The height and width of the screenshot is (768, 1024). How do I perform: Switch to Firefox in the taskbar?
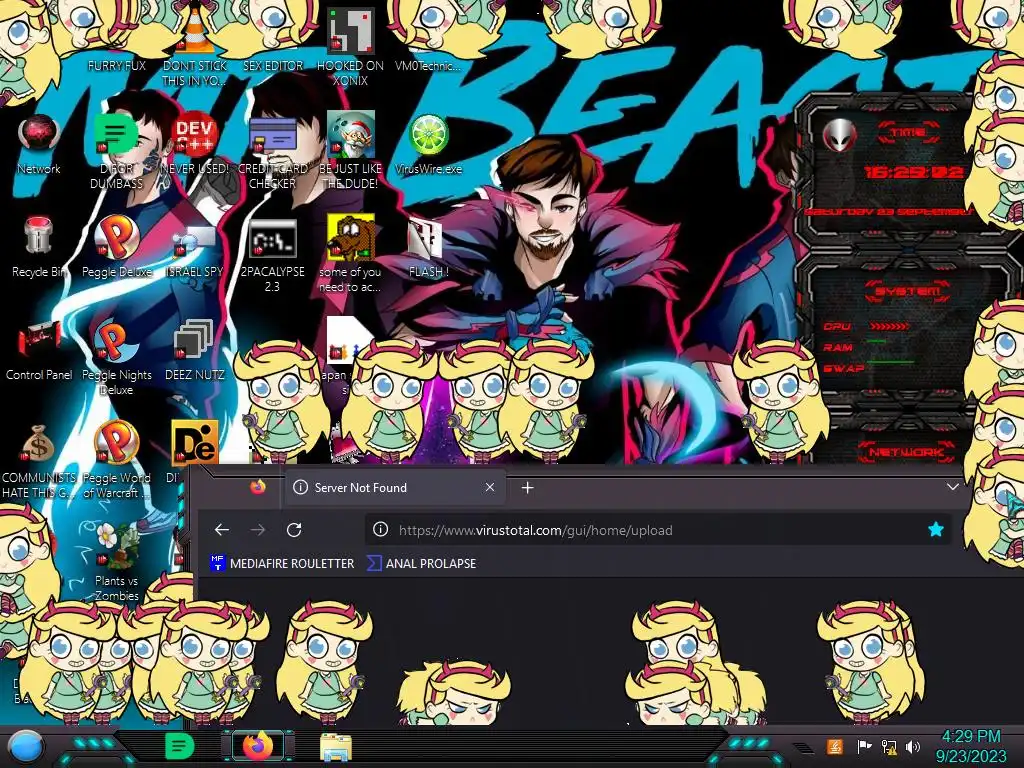[257, 746]
